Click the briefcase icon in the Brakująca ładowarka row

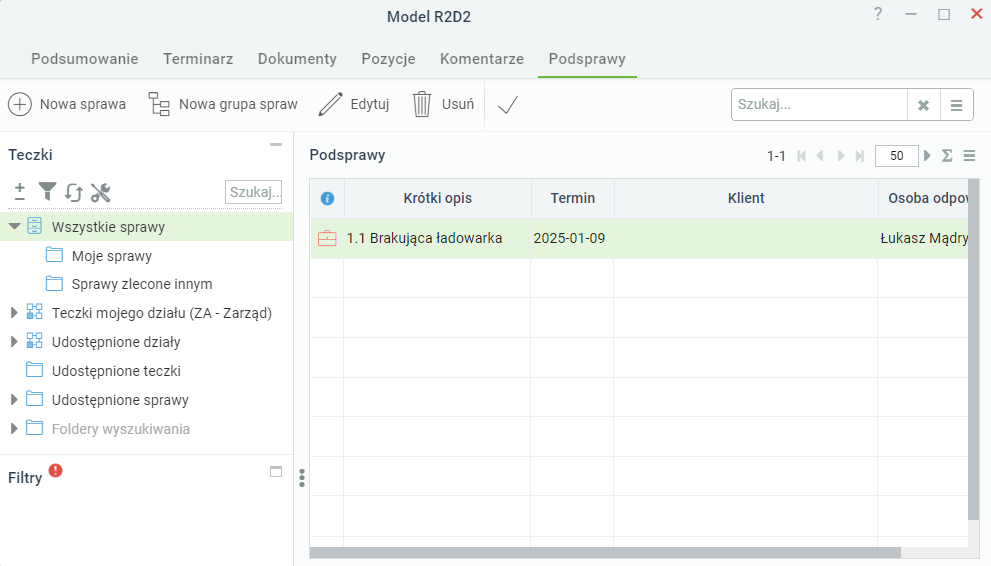[327, 238]
